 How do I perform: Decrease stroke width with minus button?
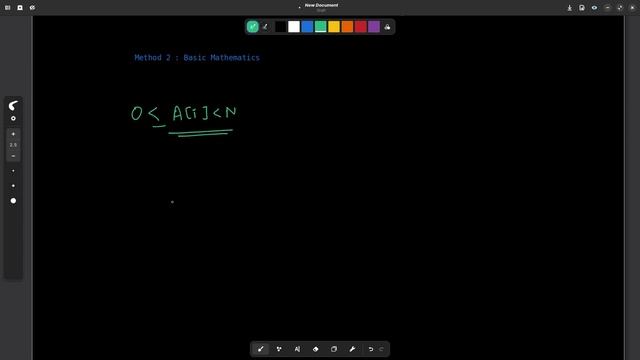pos(13,156)
